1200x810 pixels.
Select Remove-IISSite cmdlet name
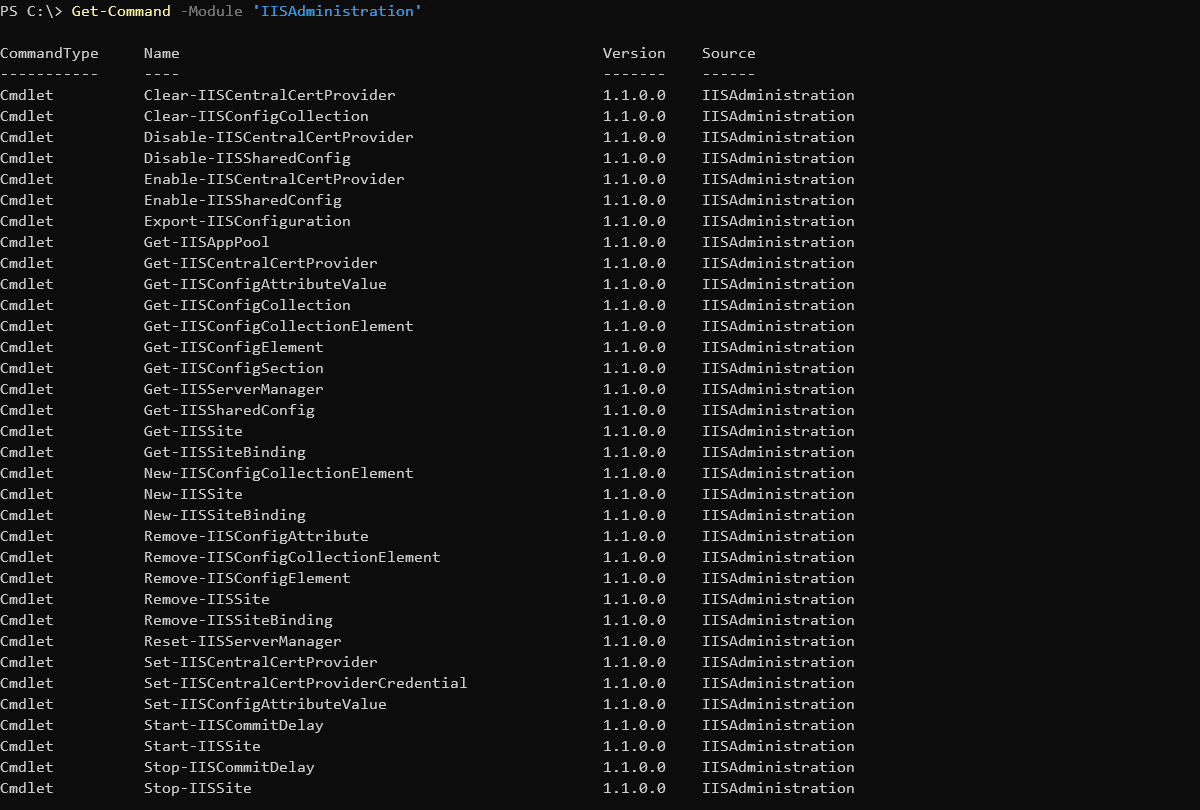(207, 599)
